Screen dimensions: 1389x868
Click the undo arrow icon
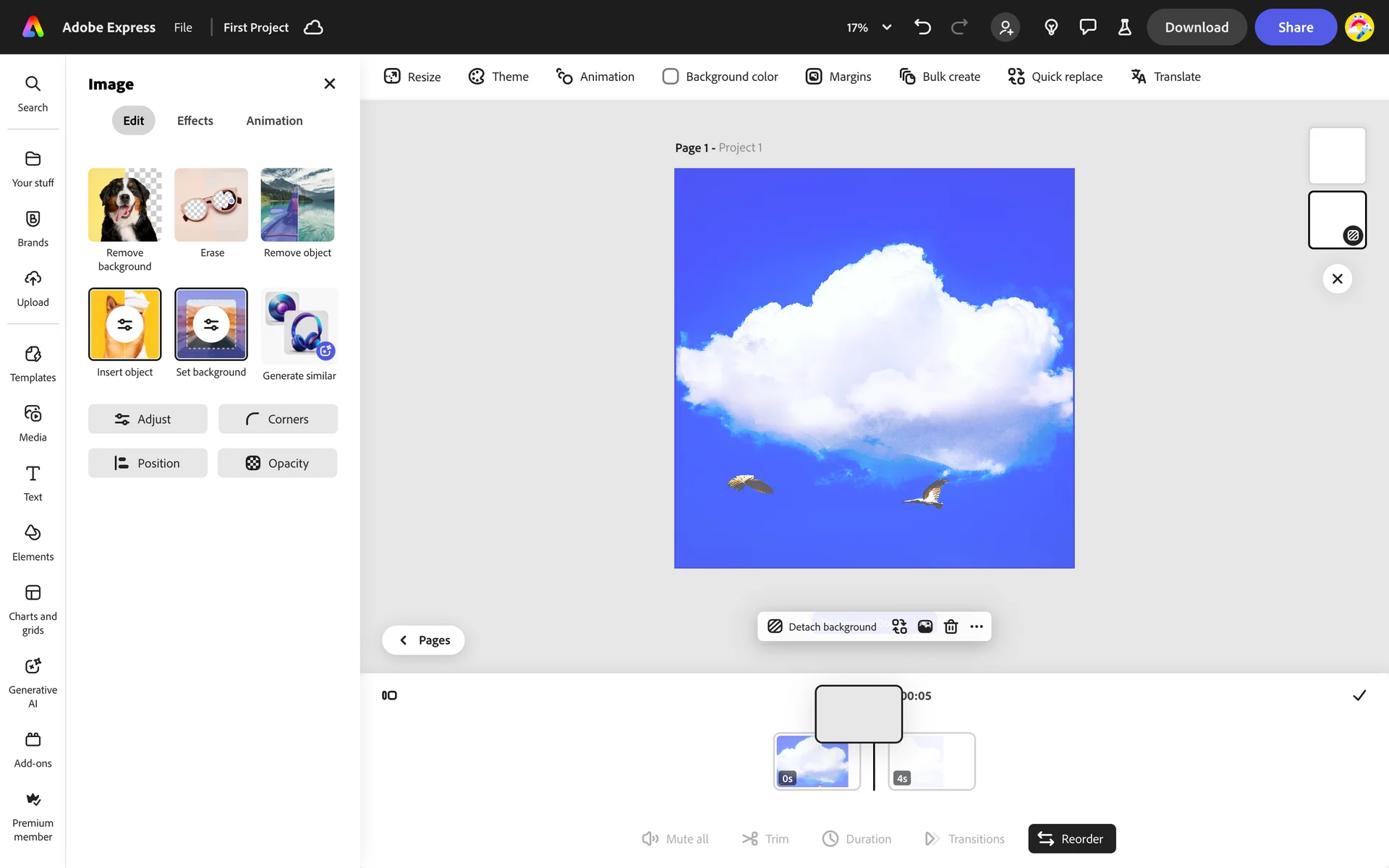click(922, 27)
